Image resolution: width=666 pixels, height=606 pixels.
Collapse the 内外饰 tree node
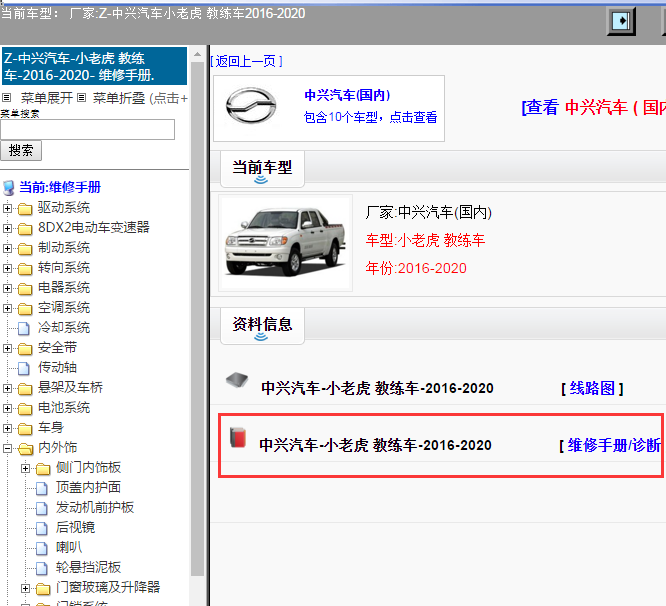7,448
